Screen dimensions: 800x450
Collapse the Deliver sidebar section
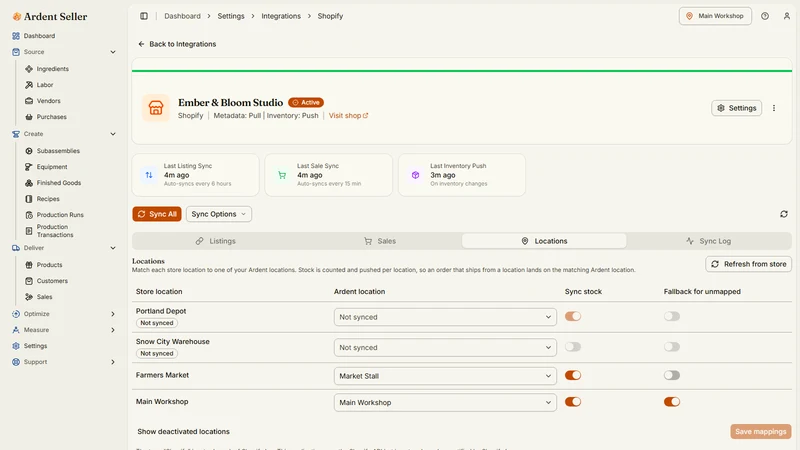point(113,248)
